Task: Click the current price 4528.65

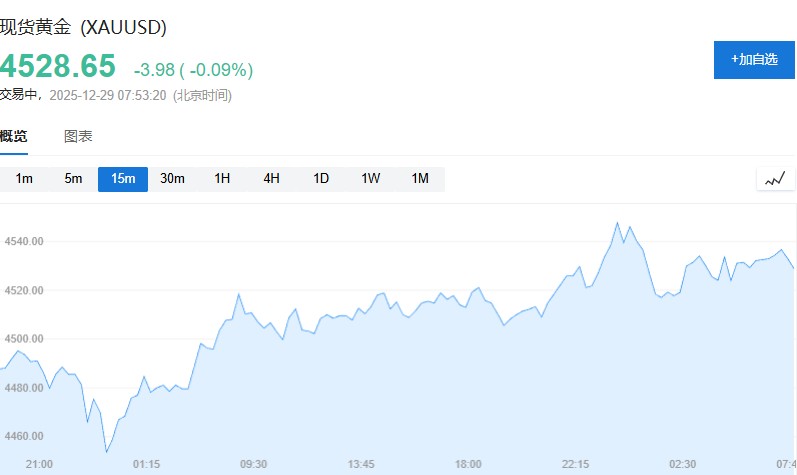Action: pyautogui.click(x=58, y=66)
